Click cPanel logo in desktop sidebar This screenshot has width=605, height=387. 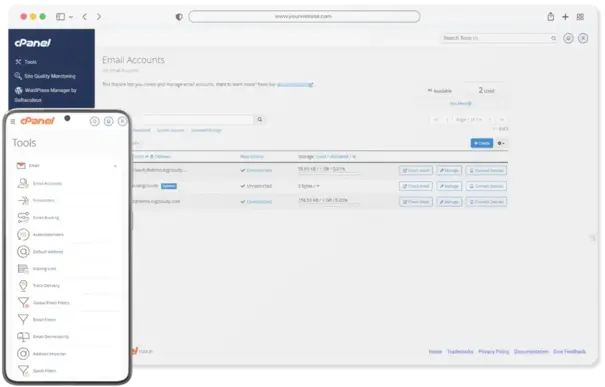tap(32, 43)
